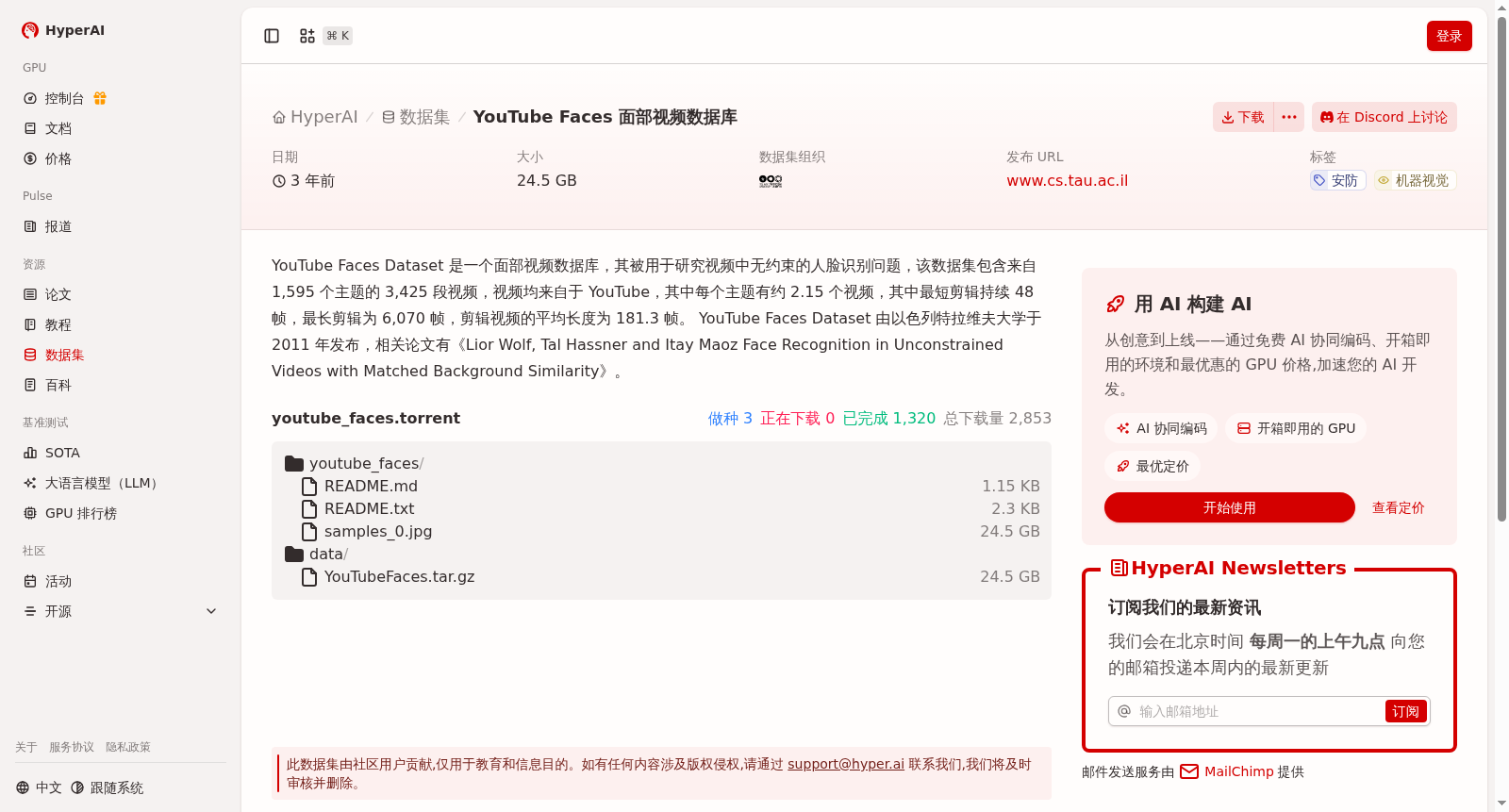Click the YouTubeFaces.tar.gz file name

click(x=400, y=577)
